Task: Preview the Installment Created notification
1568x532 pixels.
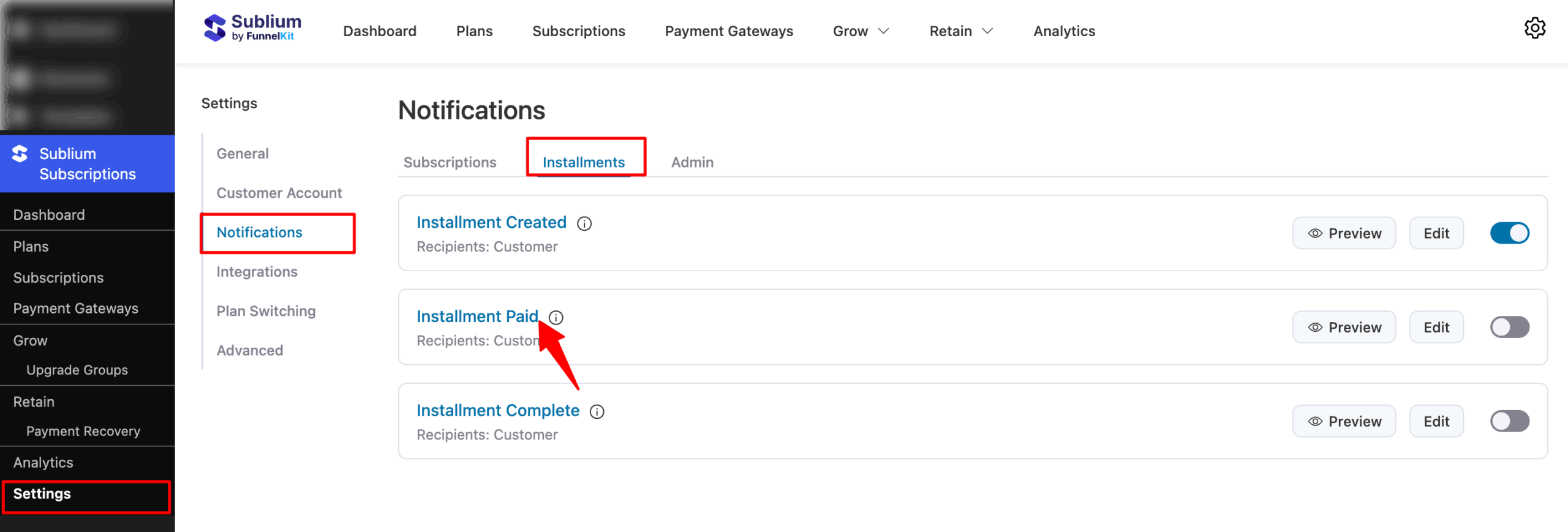Action: [x=1344, y=233]
